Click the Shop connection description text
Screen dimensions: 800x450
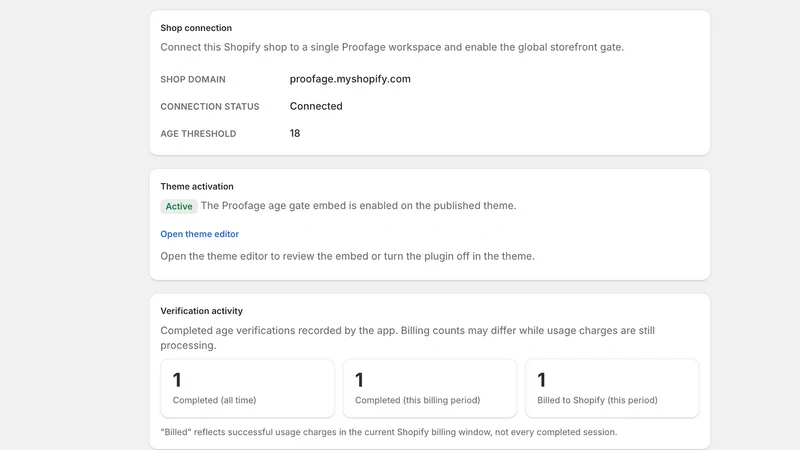click(x=392, y=47)
